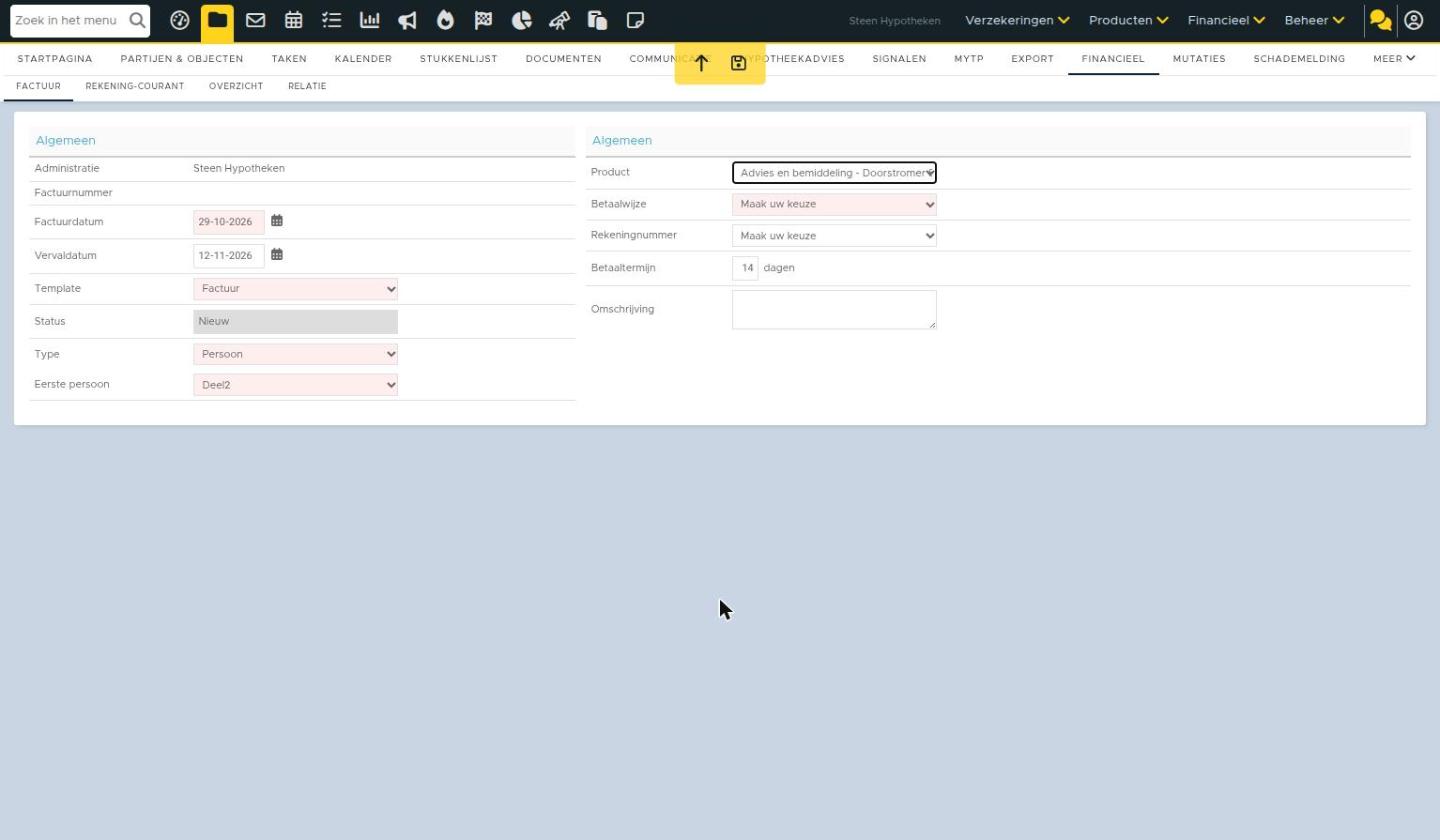The height and width of the screenshot is (840, 1440).
Task: Open the mail envelope icon
Action: [255, 20]
